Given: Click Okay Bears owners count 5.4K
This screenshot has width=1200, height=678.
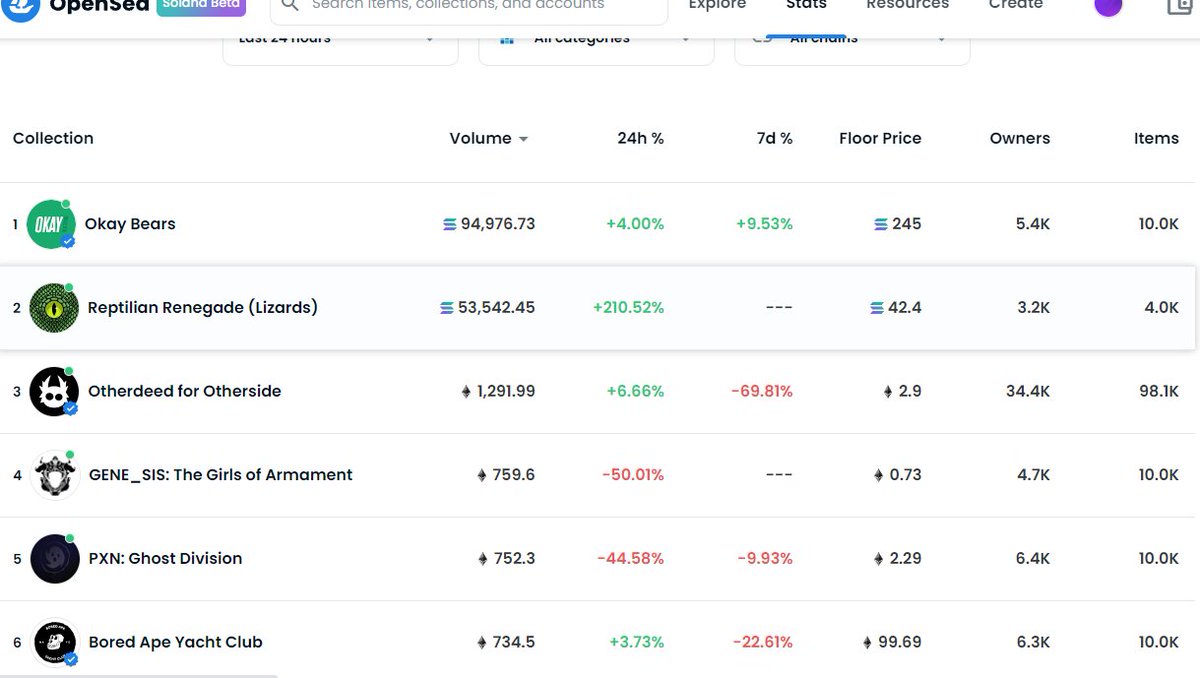Looking at the screenshot, I should [x=1033, y=224].
